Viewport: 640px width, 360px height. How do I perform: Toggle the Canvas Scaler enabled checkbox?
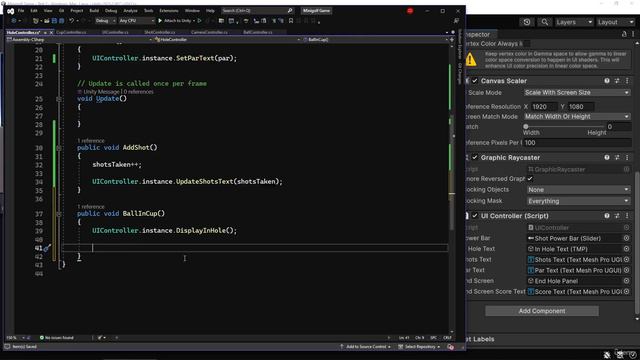[x=475, y=81]
